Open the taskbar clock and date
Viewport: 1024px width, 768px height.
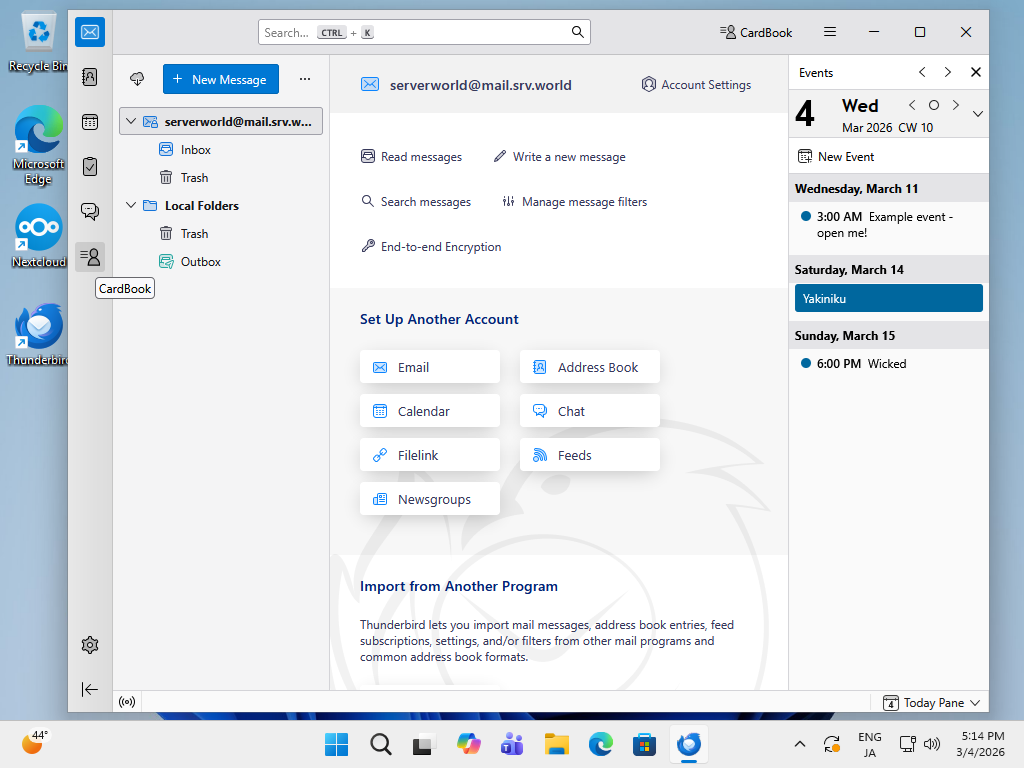(x=981, y=744)
